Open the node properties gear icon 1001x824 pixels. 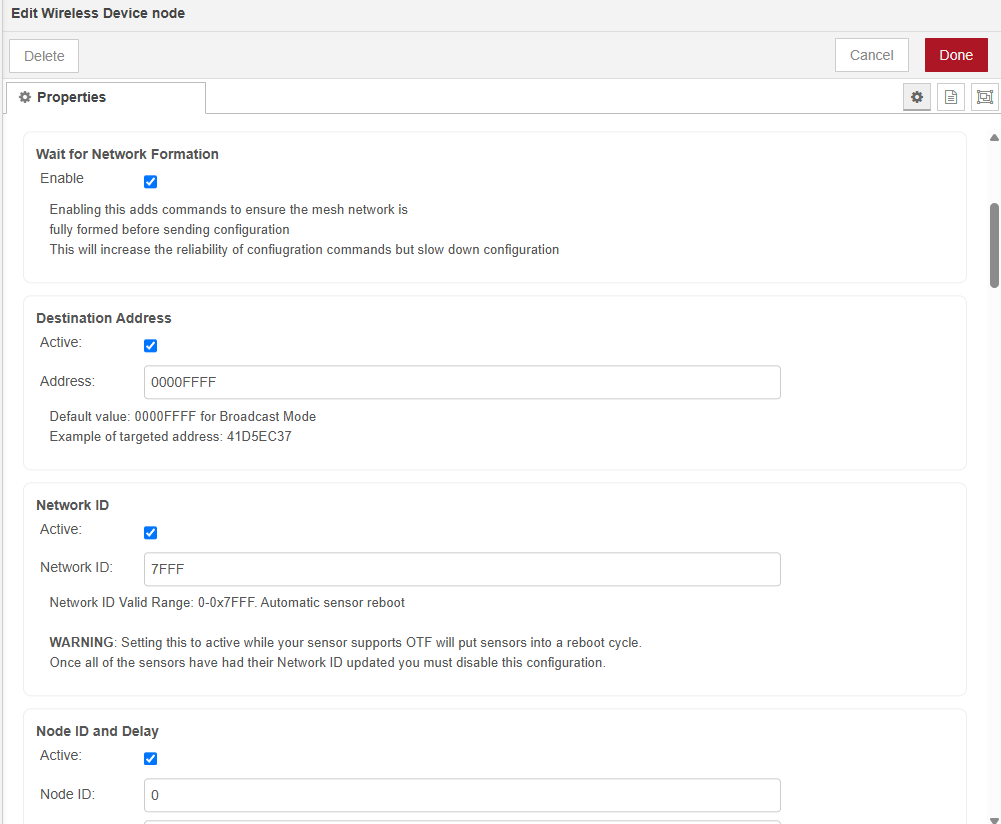pyautogui.click(x=917, y=97)
